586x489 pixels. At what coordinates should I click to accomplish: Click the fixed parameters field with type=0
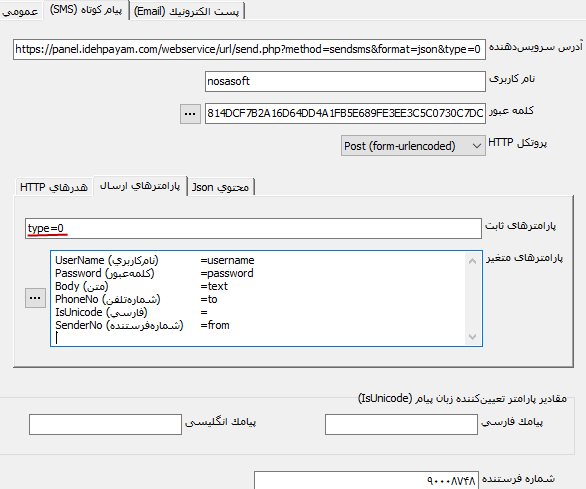point(253,228)
